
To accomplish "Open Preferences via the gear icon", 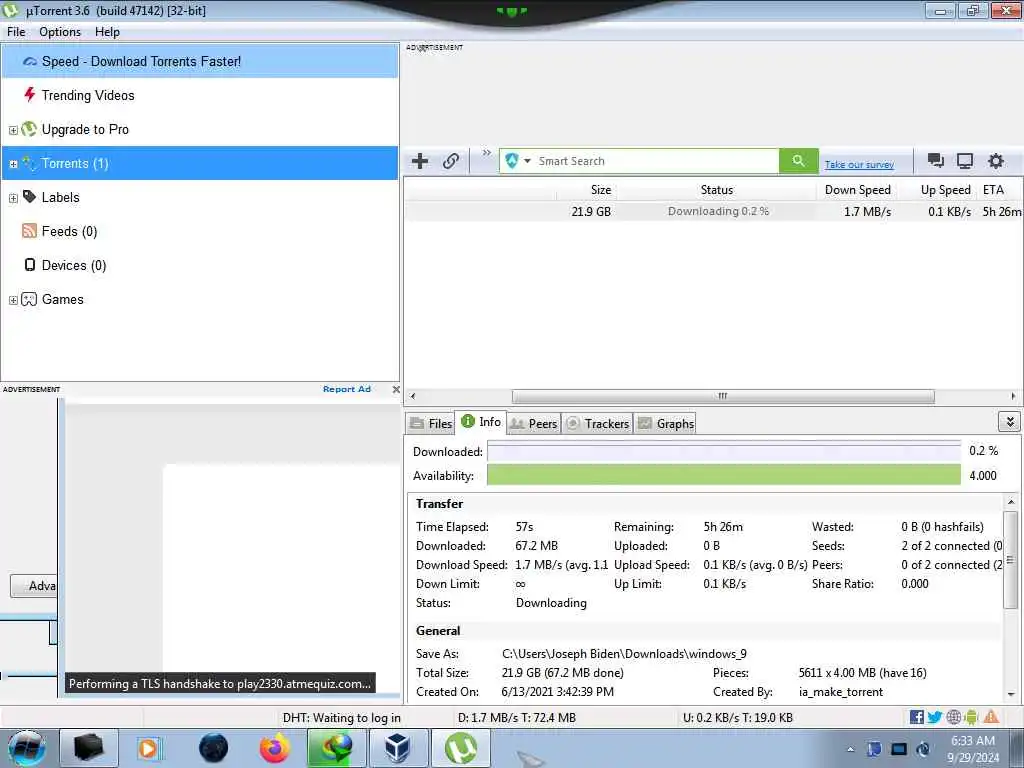I will [995, 161].
